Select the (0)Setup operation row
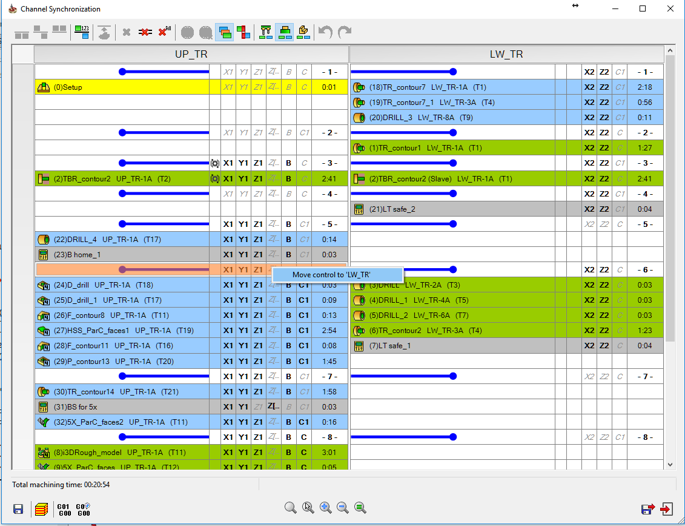Image resolution: width=685 pixels, height=526 pixels. 191,87
